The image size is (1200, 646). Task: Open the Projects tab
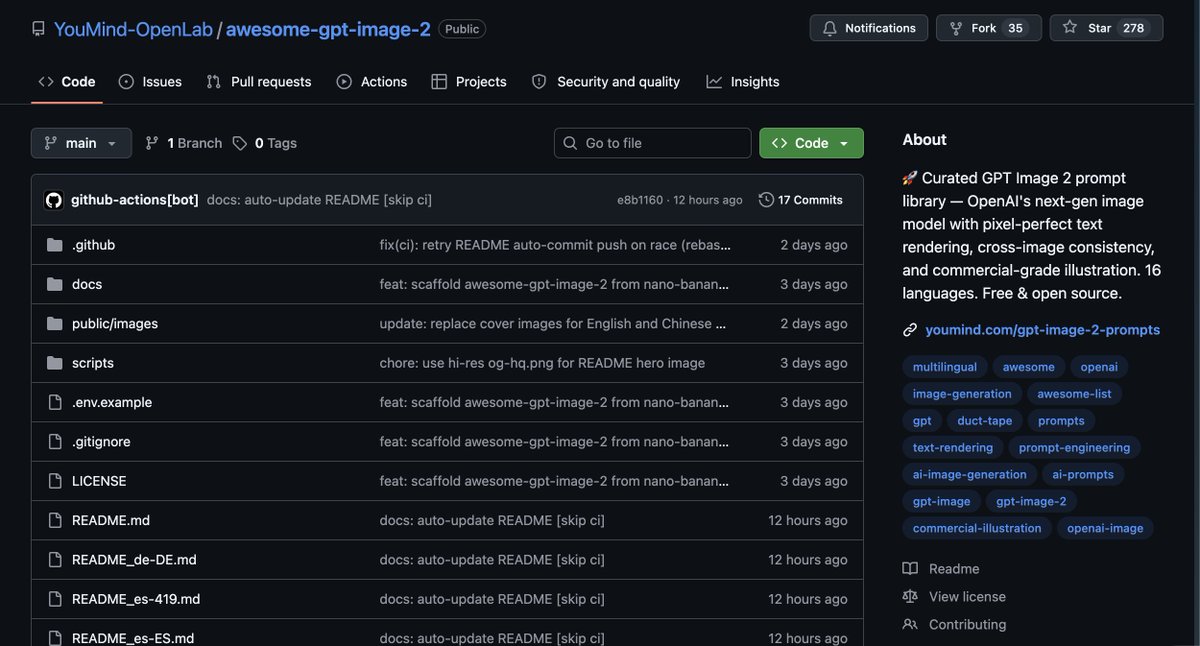pyautogui.click(x=469, y=82)
